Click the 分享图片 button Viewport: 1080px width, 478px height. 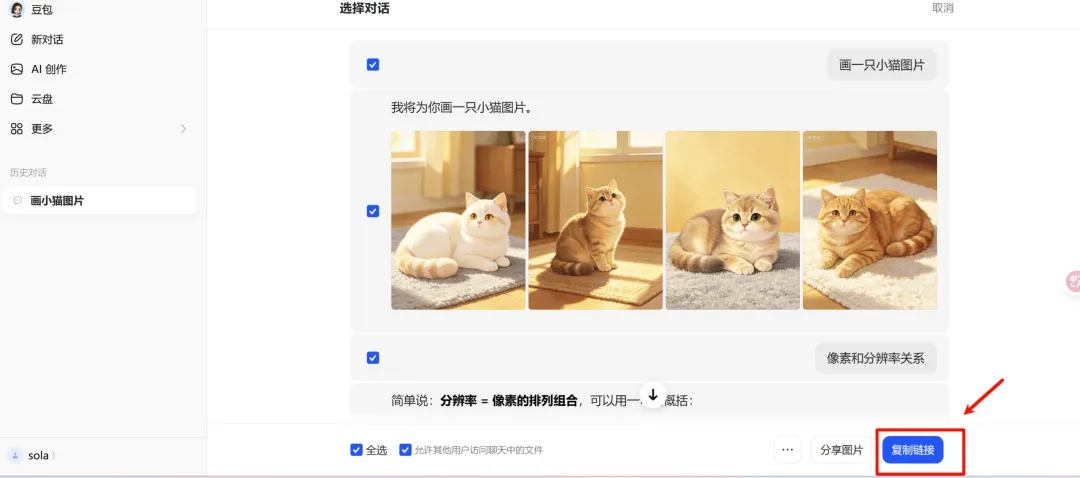point(841,450)
